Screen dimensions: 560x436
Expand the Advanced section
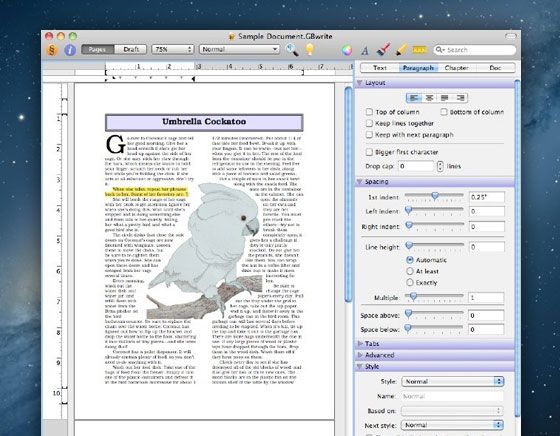(360, 355)
